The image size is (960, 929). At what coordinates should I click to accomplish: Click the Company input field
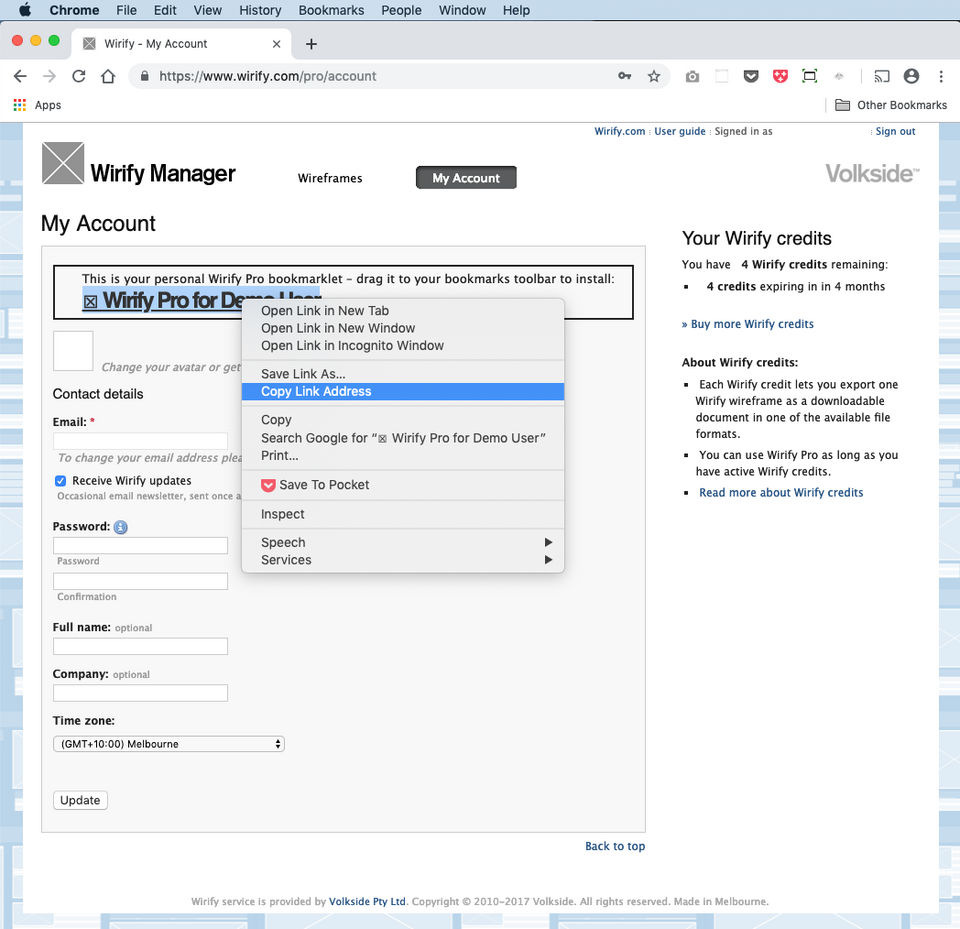coord(140,693)
